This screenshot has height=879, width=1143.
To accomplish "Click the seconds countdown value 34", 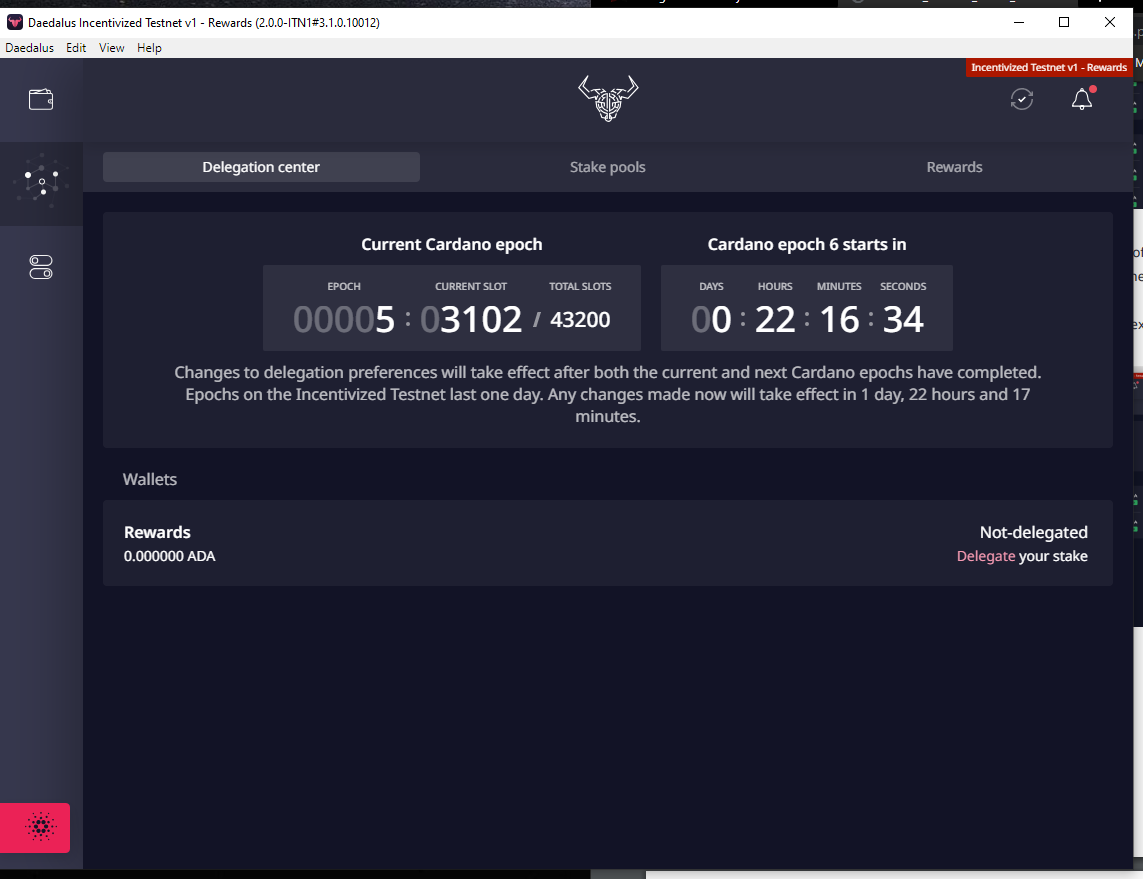I will point(903,319).
